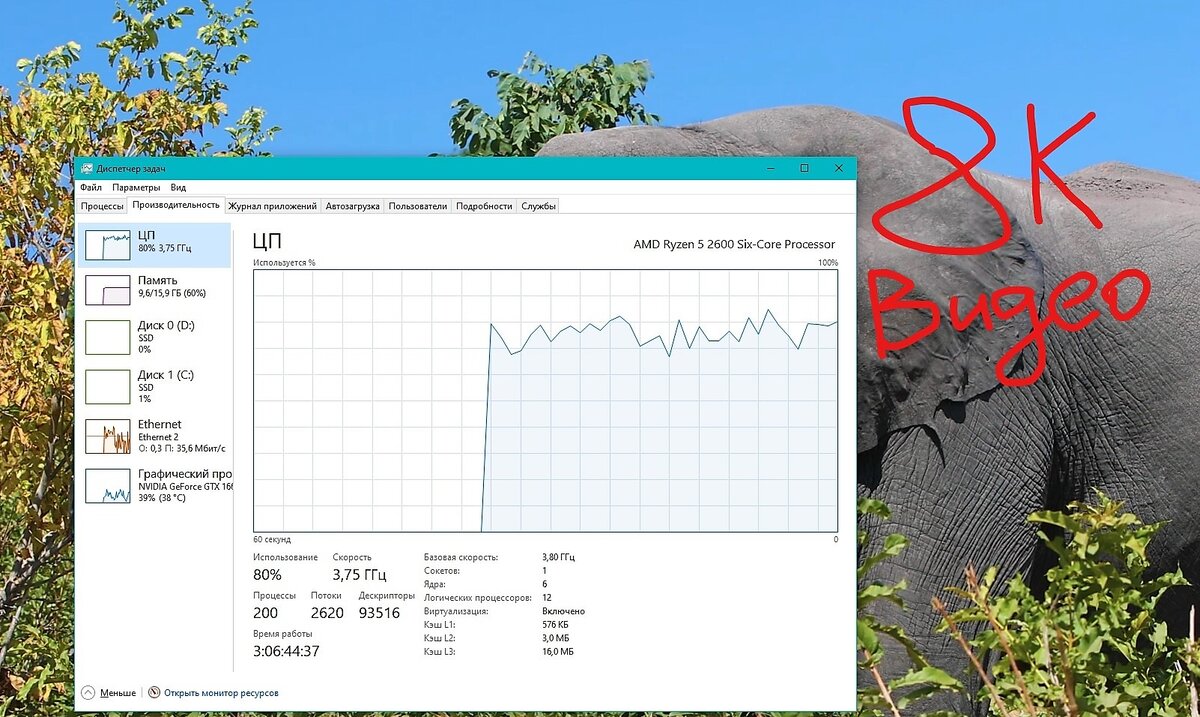This screenshot has width=1200, height=717.
Task: Click the Кэш L3 label
Action: click(439, 651)
